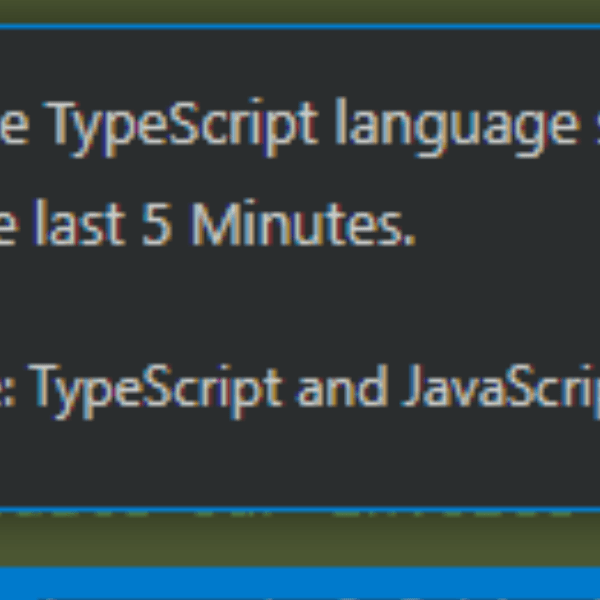
Task: Click the olive strip above the notification
Action: pyautogui.click(x=300, y=10)
